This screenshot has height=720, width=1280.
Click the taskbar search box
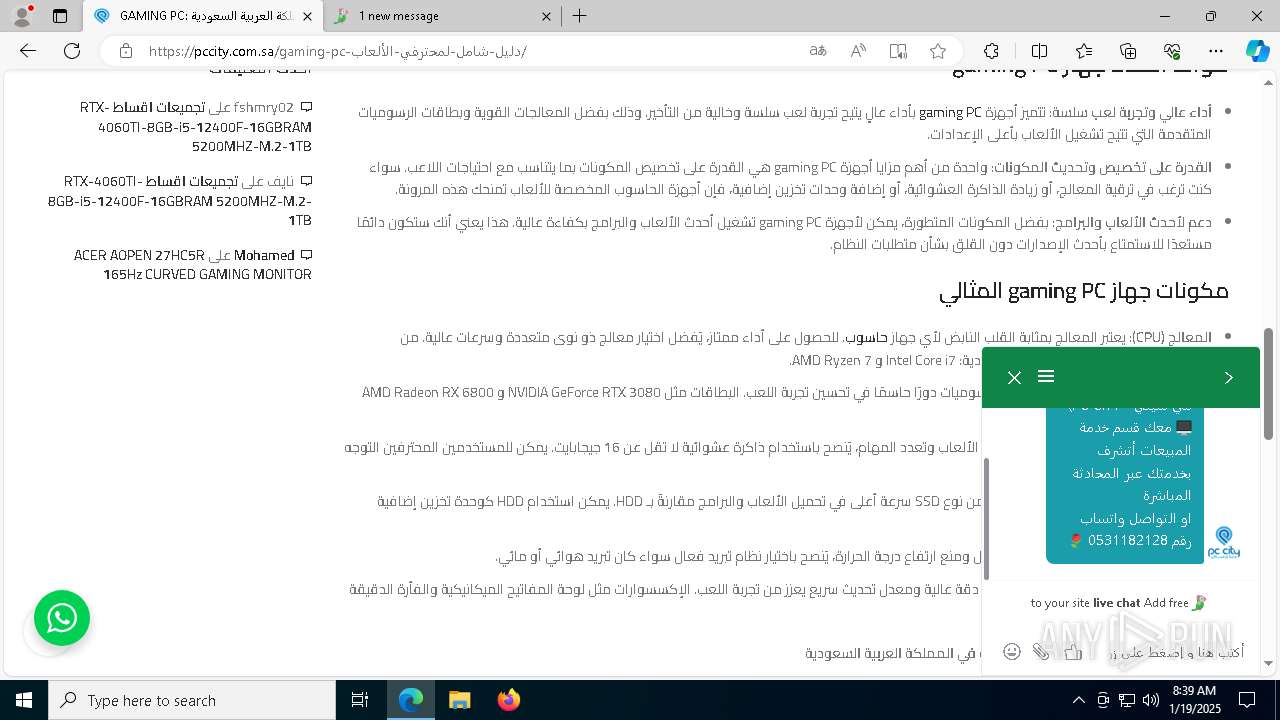[192, 700]
